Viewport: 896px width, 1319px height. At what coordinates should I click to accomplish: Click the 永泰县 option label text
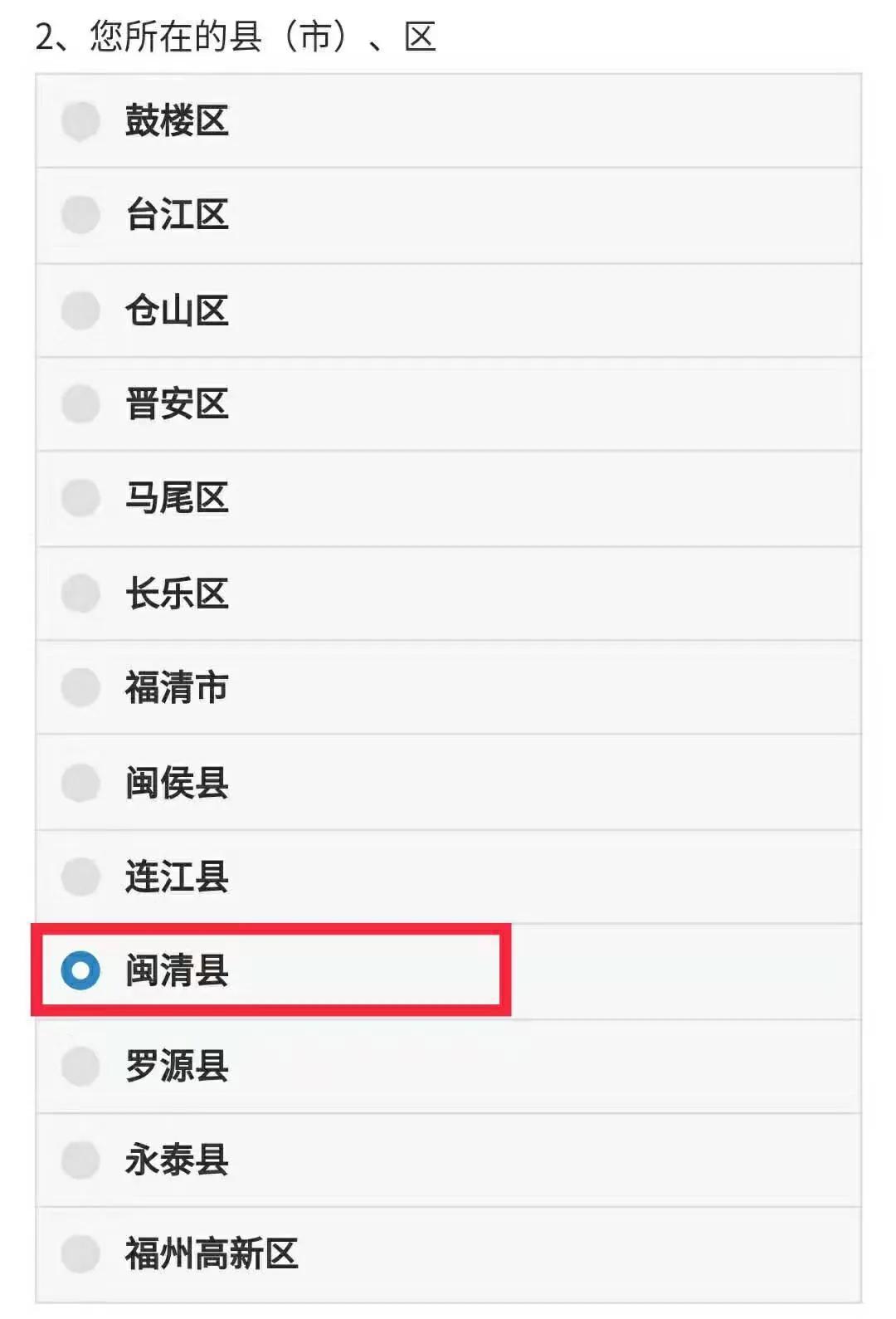[x=177, y=1160]
